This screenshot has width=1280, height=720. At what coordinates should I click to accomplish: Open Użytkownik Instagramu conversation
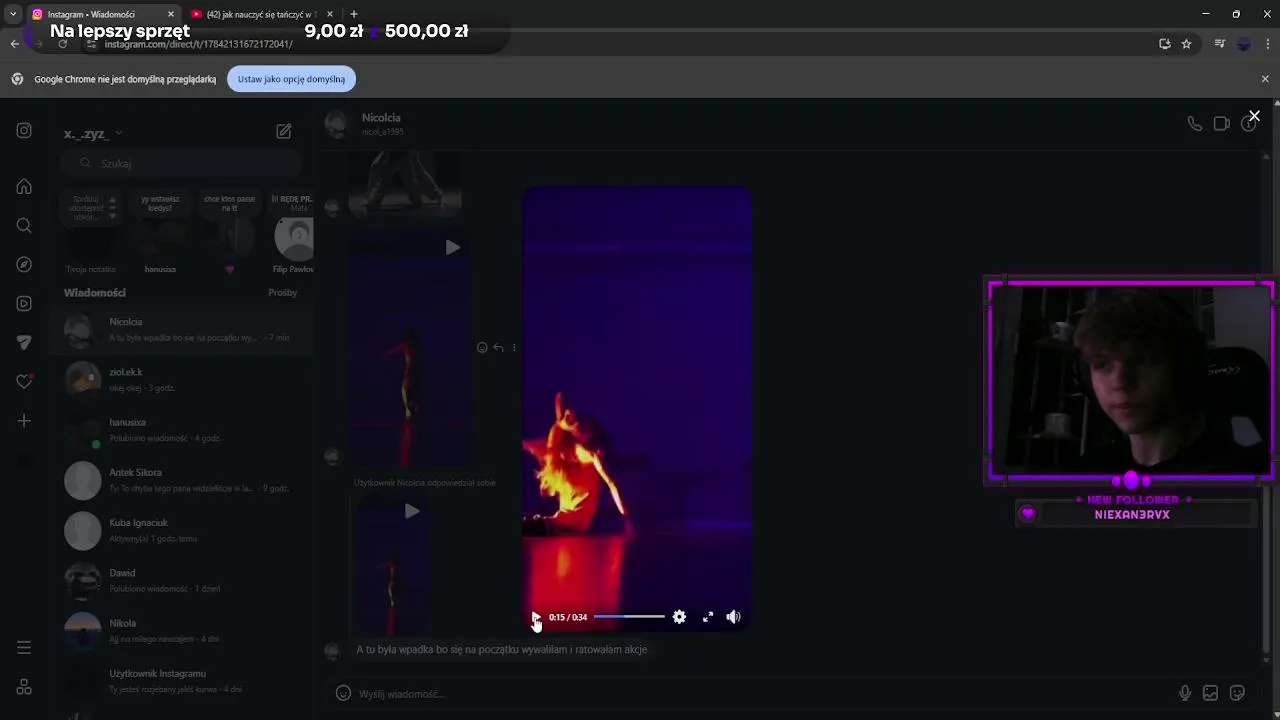pos(183,681)
